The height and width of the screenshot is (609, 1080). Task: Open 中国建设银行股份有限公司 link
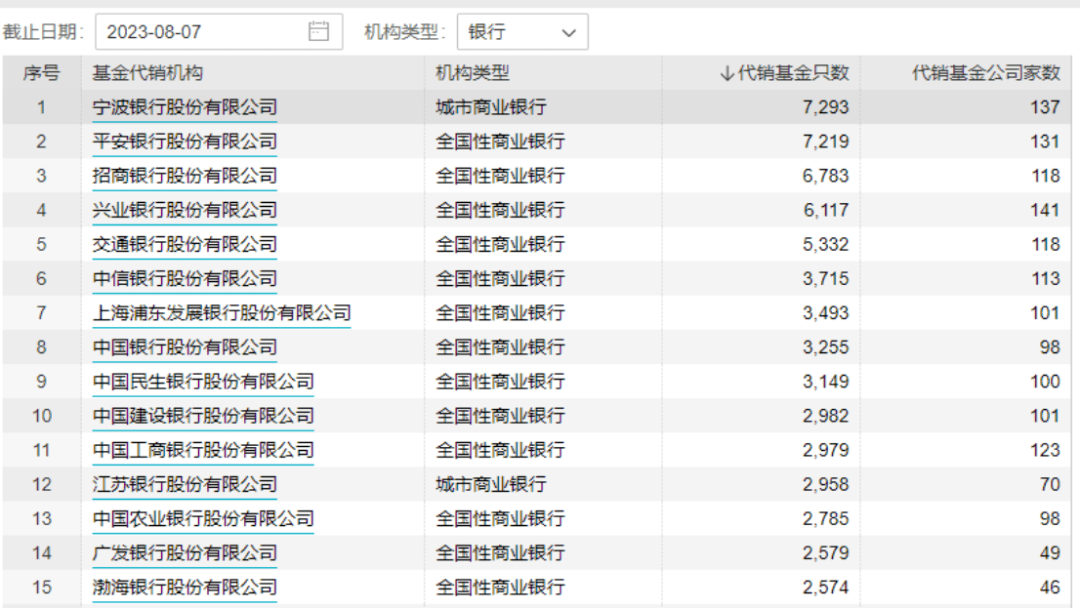pyautogui.click(x=203, y=416)
